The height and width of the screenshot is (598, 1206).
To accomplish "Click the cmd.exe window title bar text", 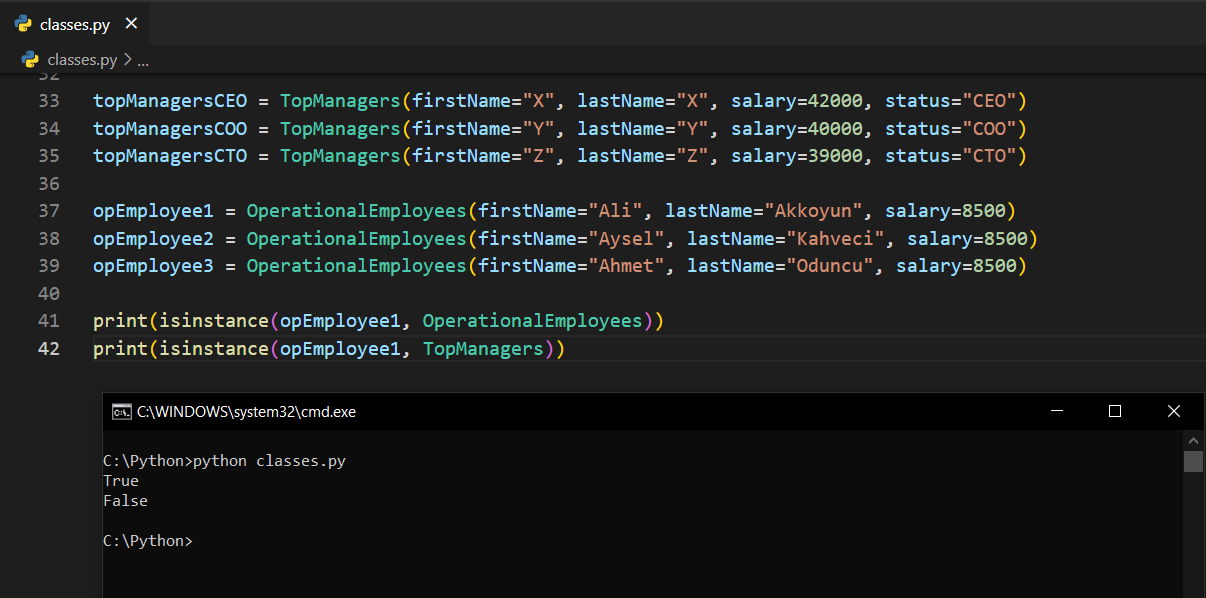I will pos(246,411).
